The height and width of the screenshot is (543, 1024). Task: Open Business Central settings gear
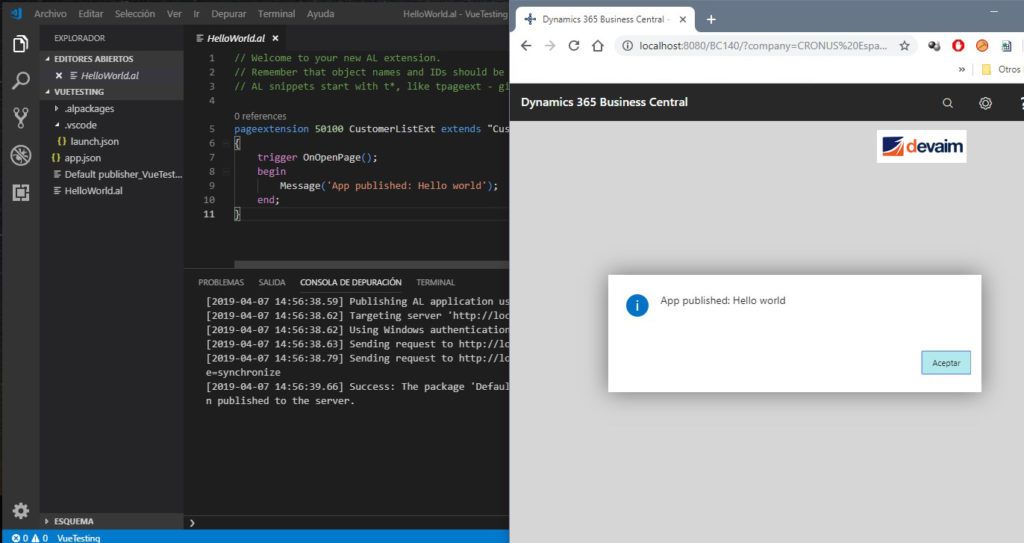point(985,103)
